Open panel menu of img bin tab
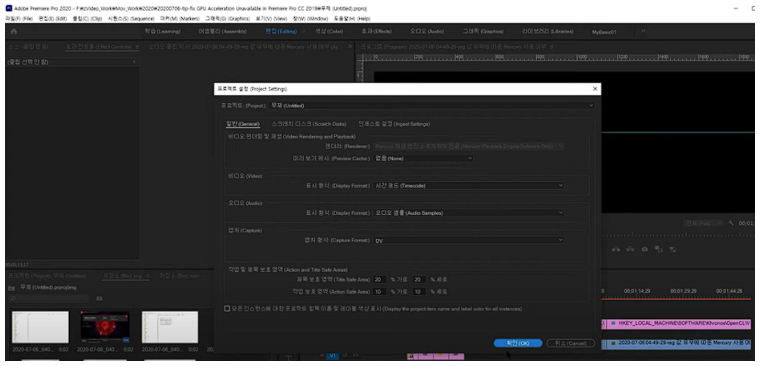Screen dimensions: 760x366 pos(148,276)
